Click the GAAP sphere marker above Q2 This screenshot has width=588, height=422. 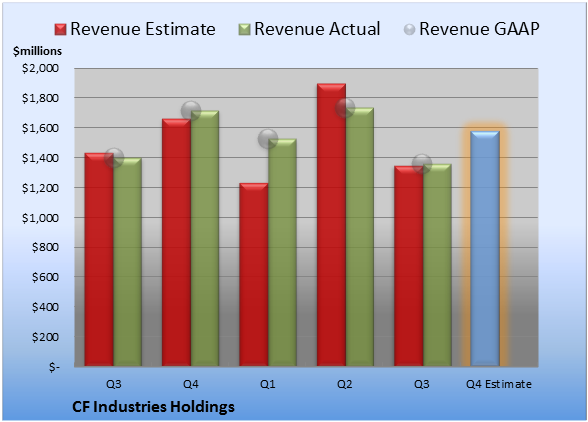click(x=345, y=108)
